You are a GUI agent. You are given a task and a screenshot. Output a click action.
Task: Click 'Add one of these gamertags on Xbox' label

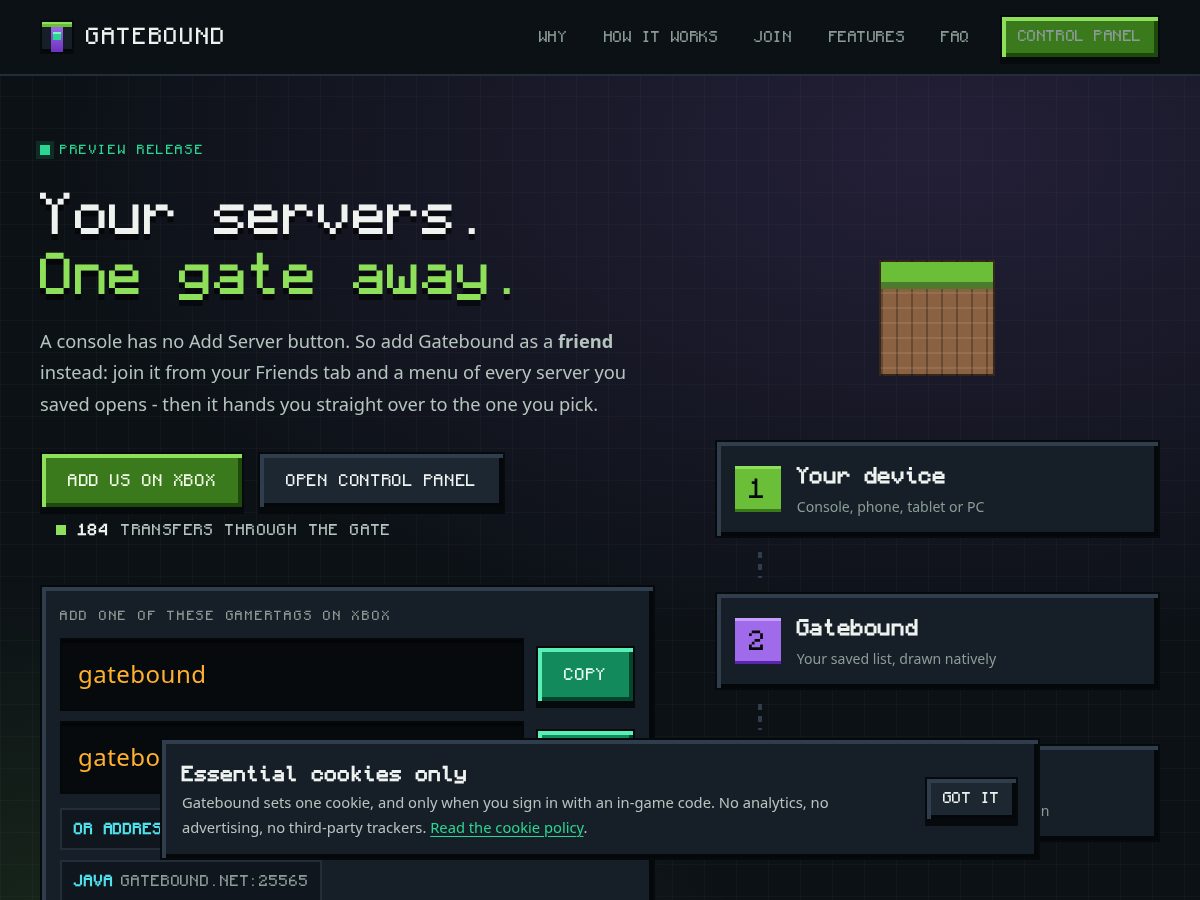point(225,616)
